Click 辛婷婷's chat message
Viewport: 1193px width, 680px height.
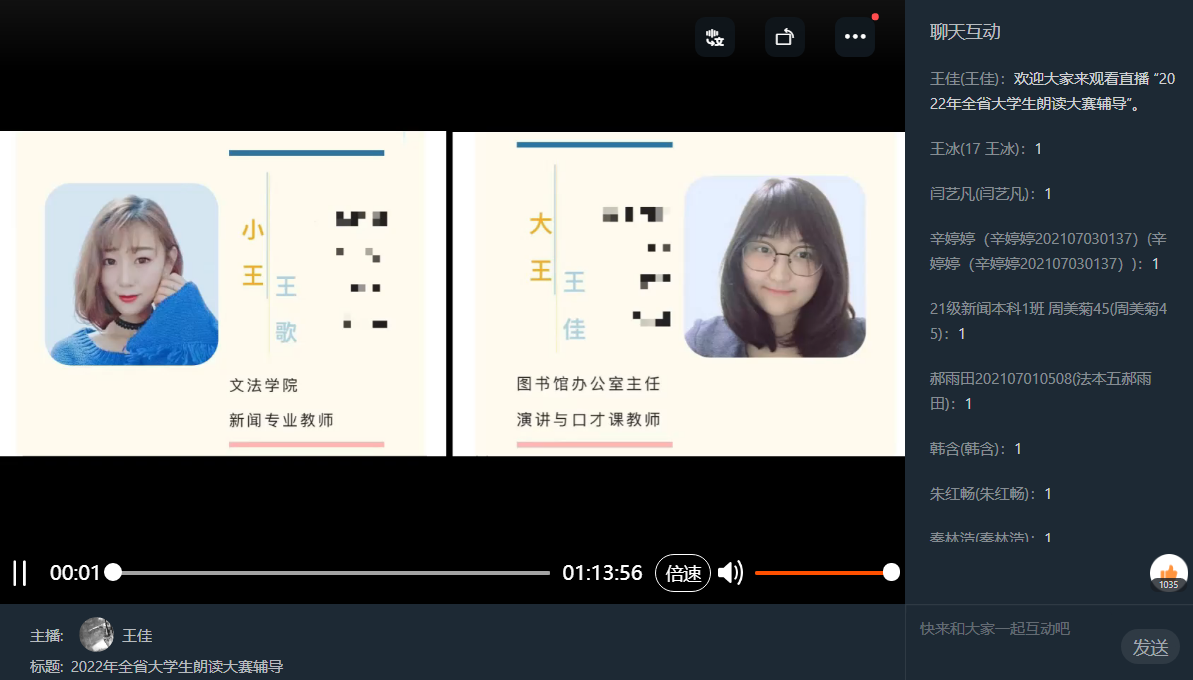pyautogui.click(x=1045, y=251)
